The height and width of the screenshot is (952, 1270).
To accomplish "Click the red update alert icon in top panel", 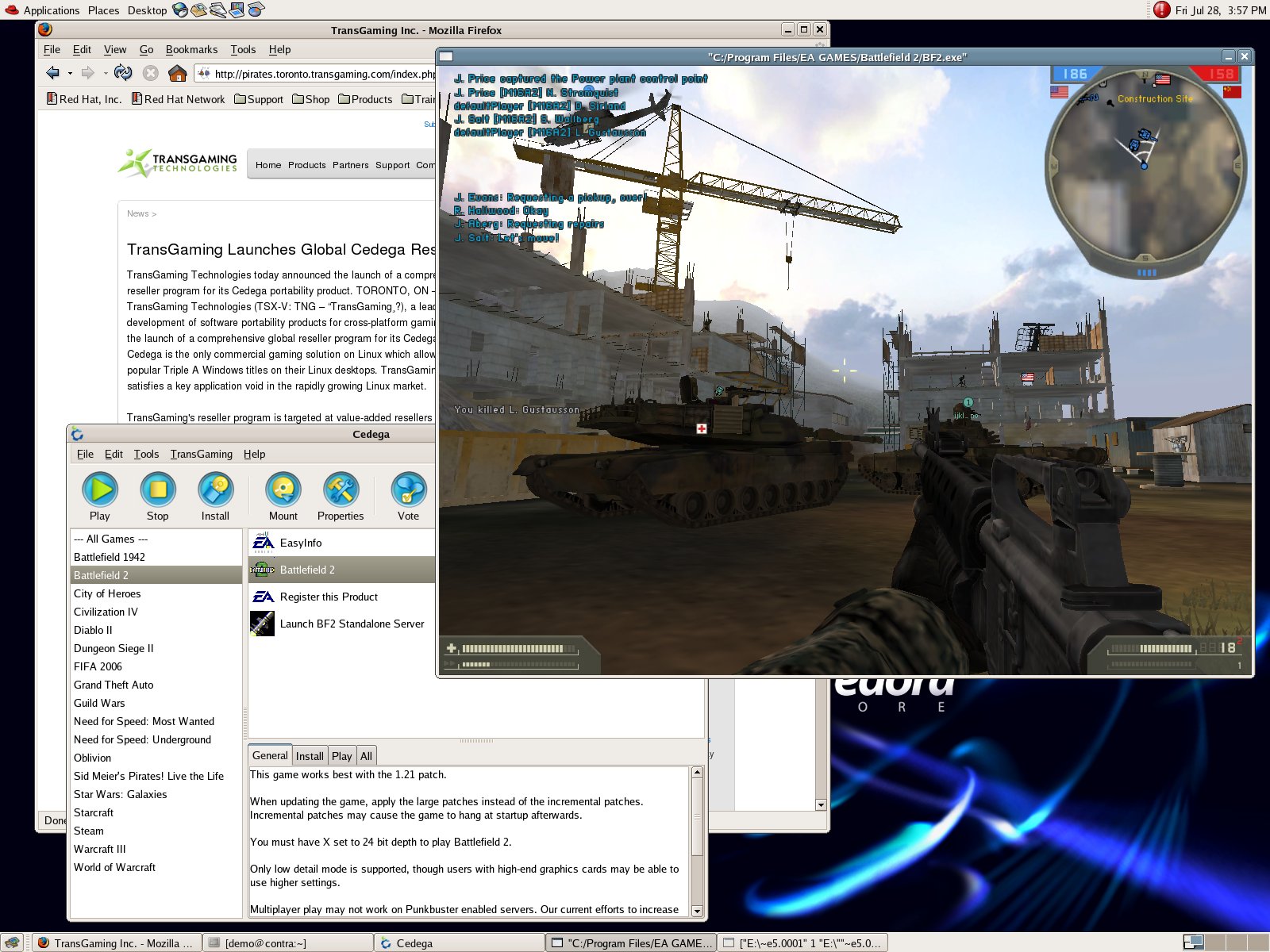I will (x=1162, y=10).
